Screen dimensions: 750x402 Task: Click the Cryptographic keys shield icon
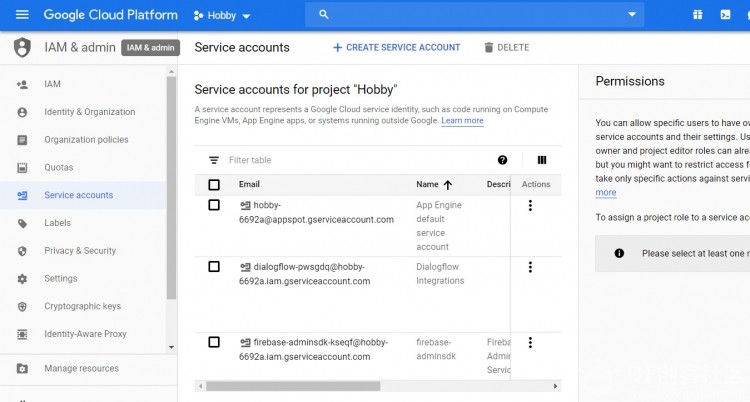[x=22, y=307]
